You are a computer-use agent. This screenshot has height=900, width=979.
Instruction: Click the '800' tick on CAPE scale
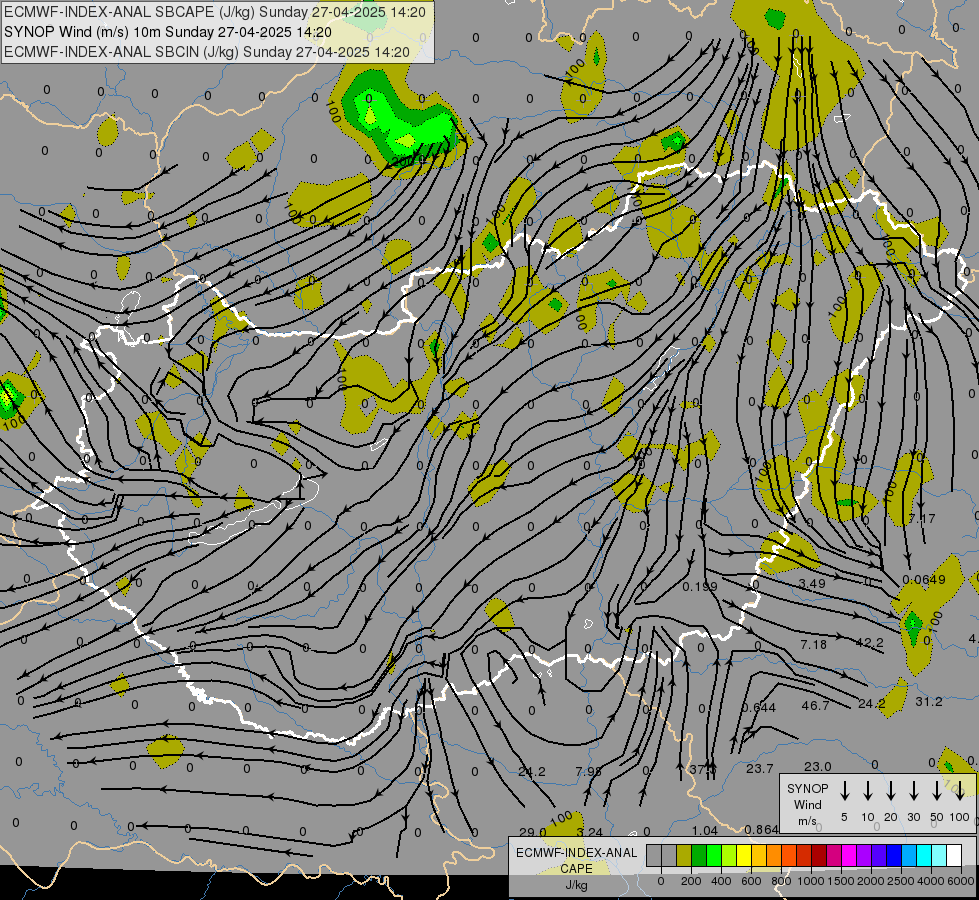[781, 881]
